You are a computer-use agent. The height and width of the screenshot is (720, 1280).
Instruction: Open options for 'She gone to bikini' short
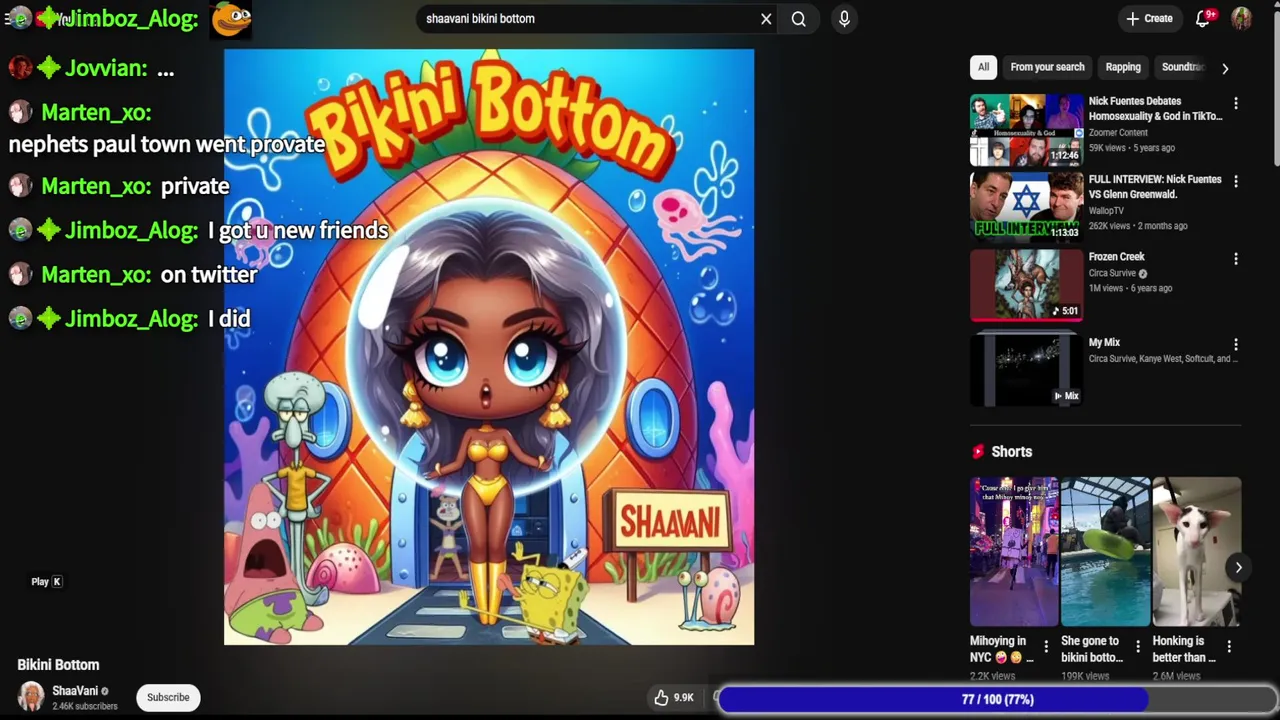coord(1137,647)
